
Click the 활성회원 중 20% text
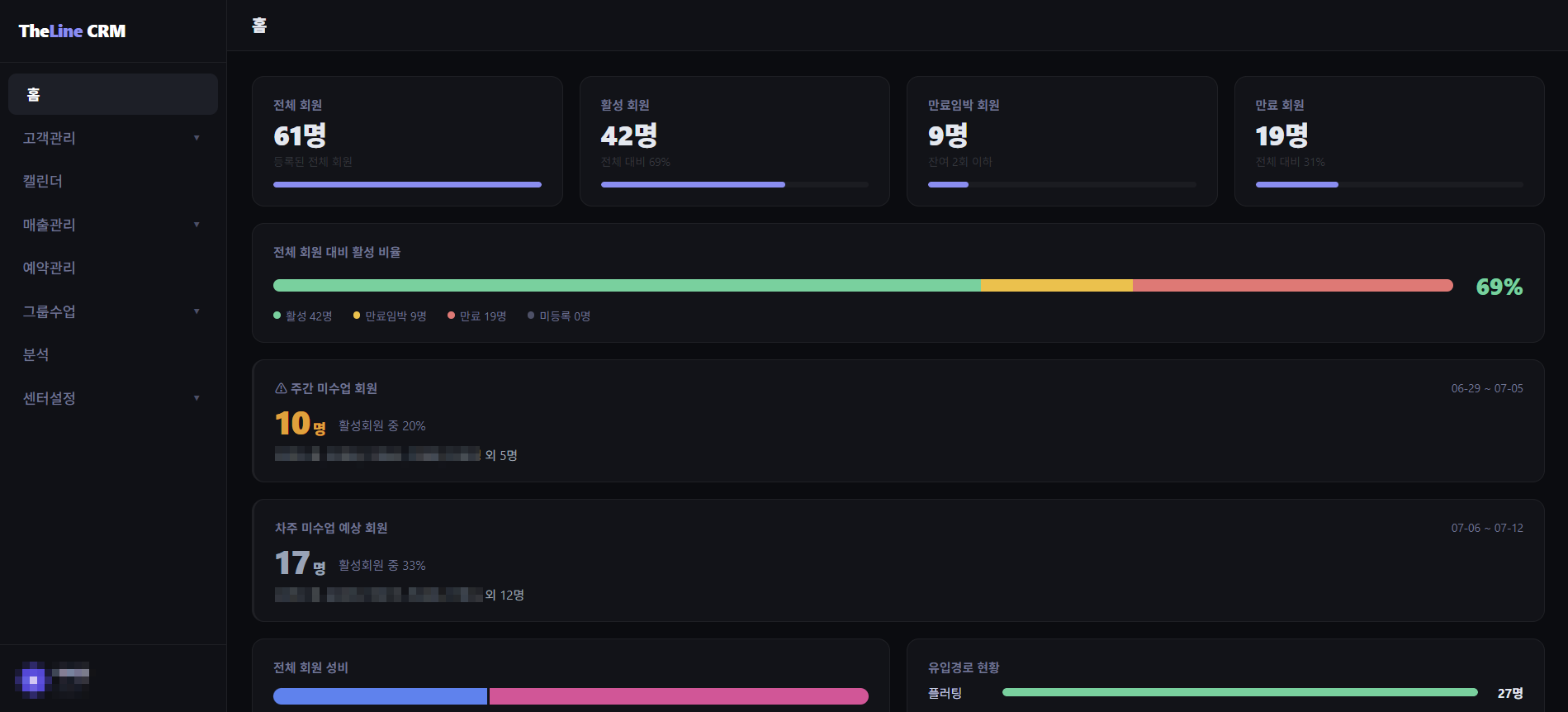(x=382, y=426)
